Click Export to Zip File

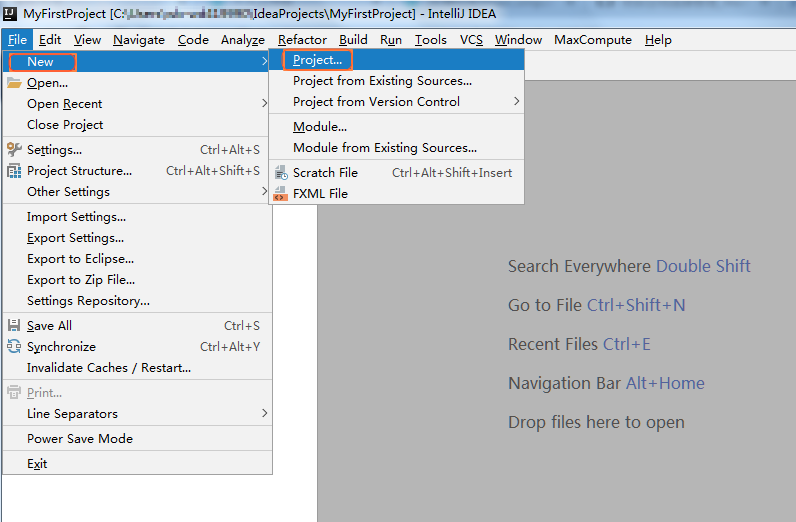coord(80,280)
